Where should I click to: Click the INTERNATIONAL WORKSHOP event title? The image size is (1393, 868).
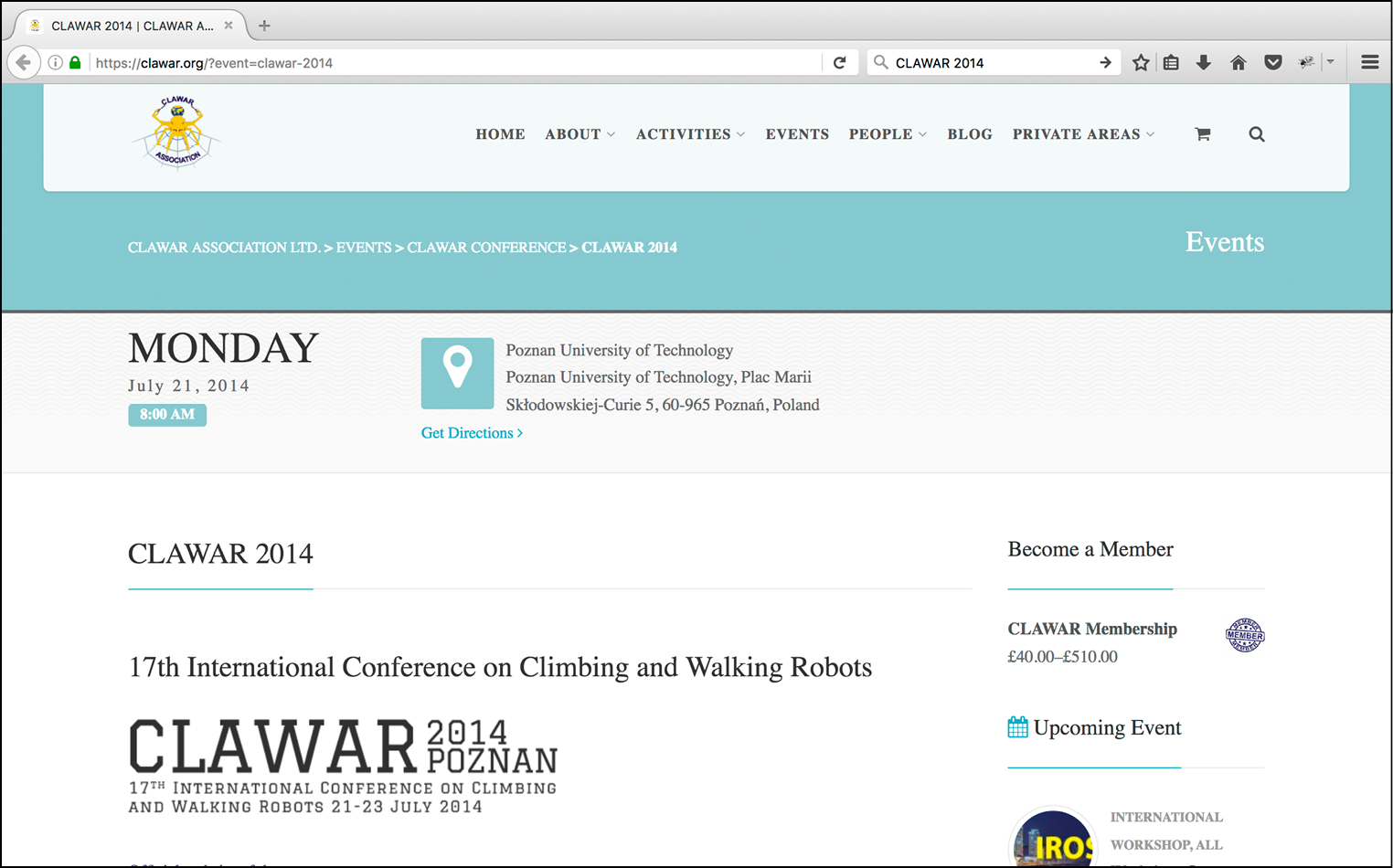[x=1166, y=831]
